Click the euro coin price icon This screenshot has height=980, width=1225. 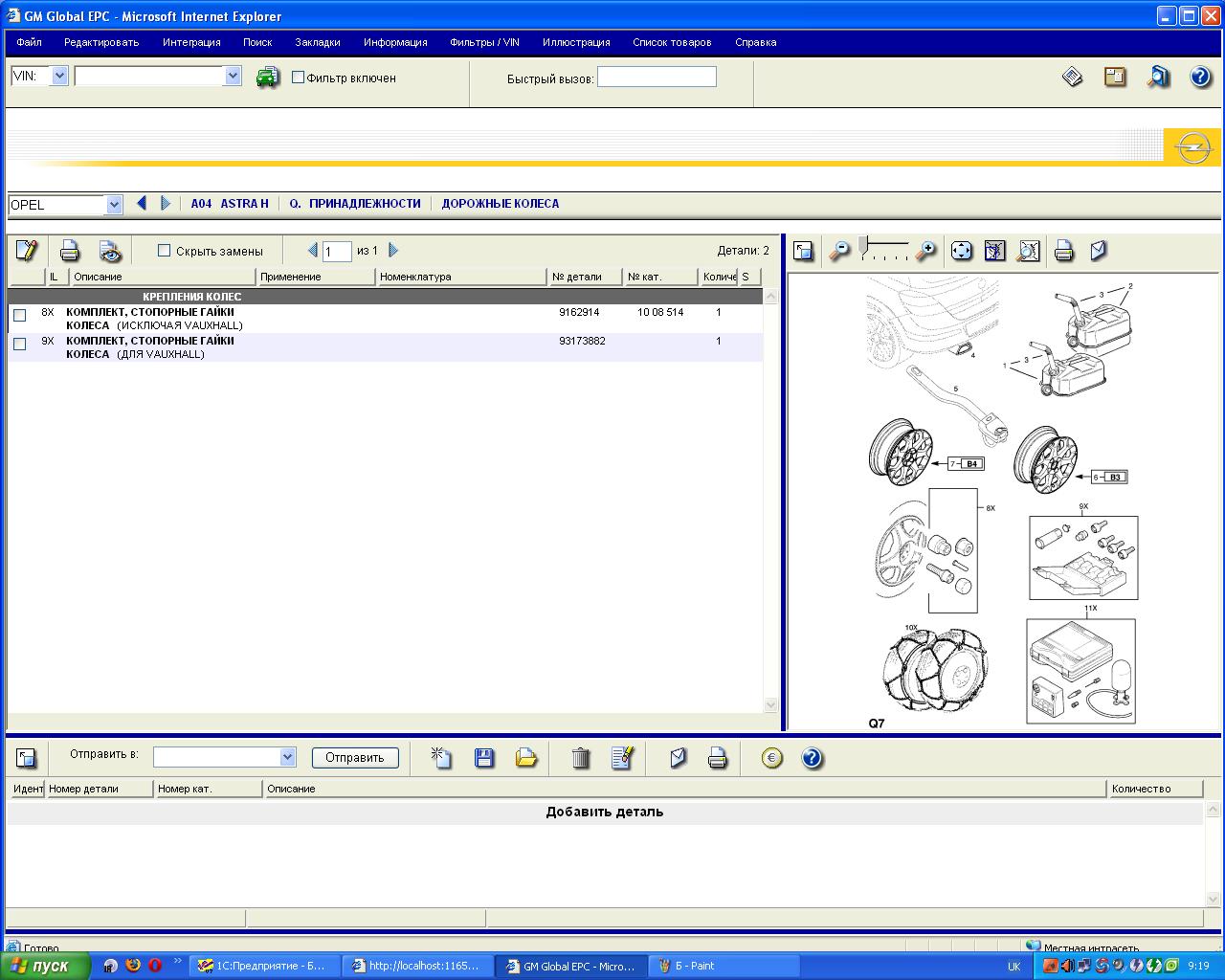point(772,758)
